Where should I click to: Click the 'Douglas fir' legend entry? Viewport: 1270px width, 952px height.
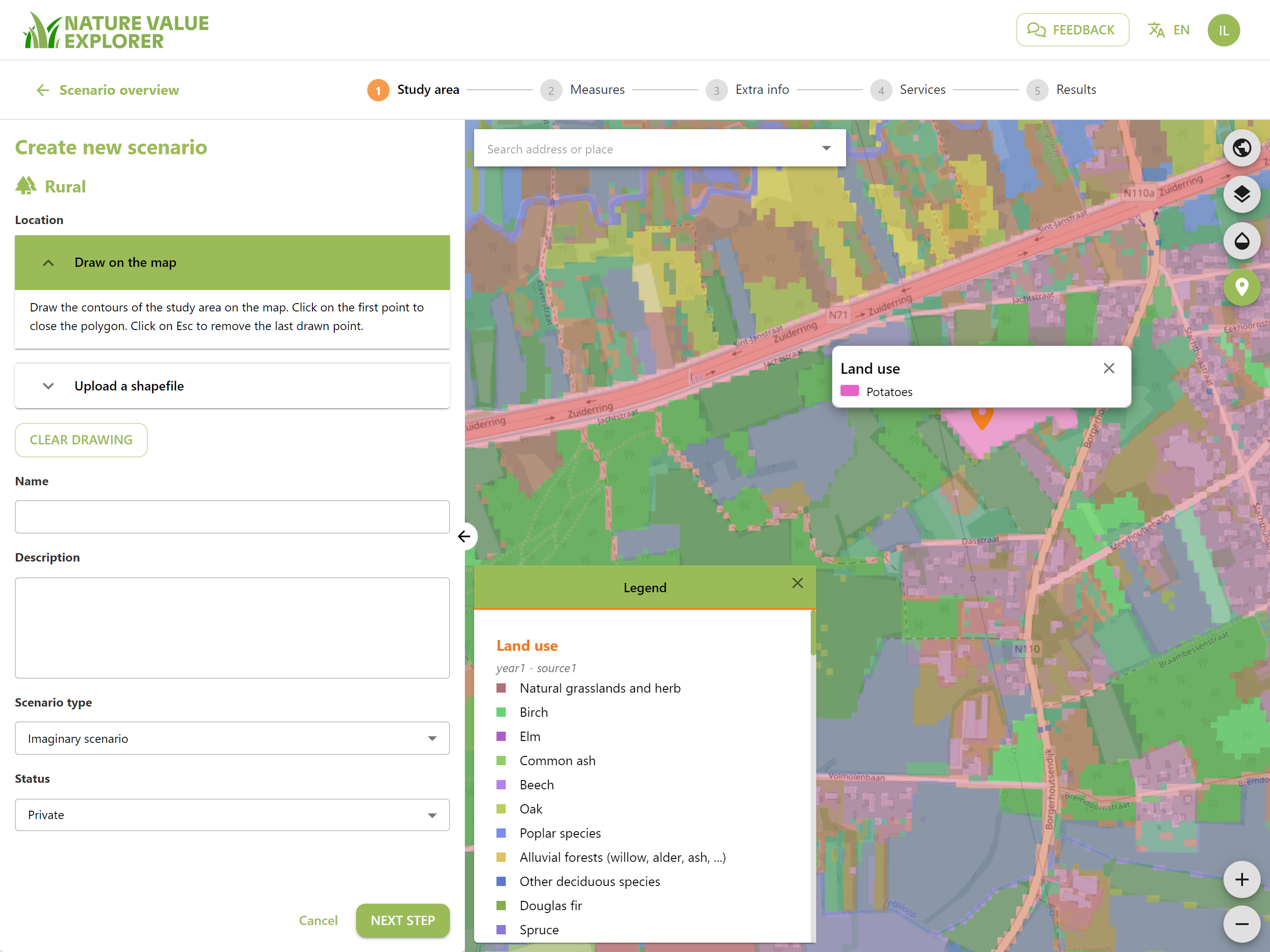click(x=550, y=906)
